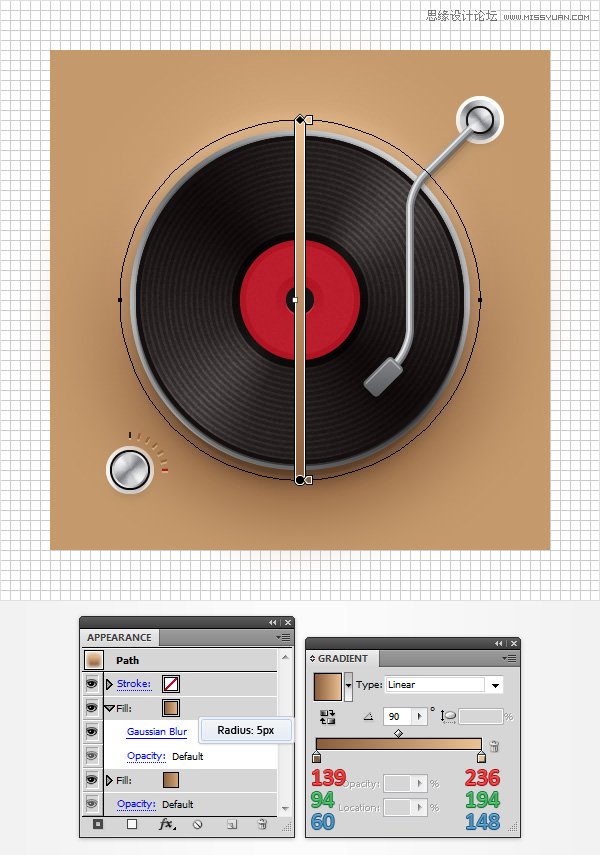Screen dimensions: 600x855
Task: Click the Duplicate Selected Item icon
Action: pyautogui.click(x=232, y=824)
